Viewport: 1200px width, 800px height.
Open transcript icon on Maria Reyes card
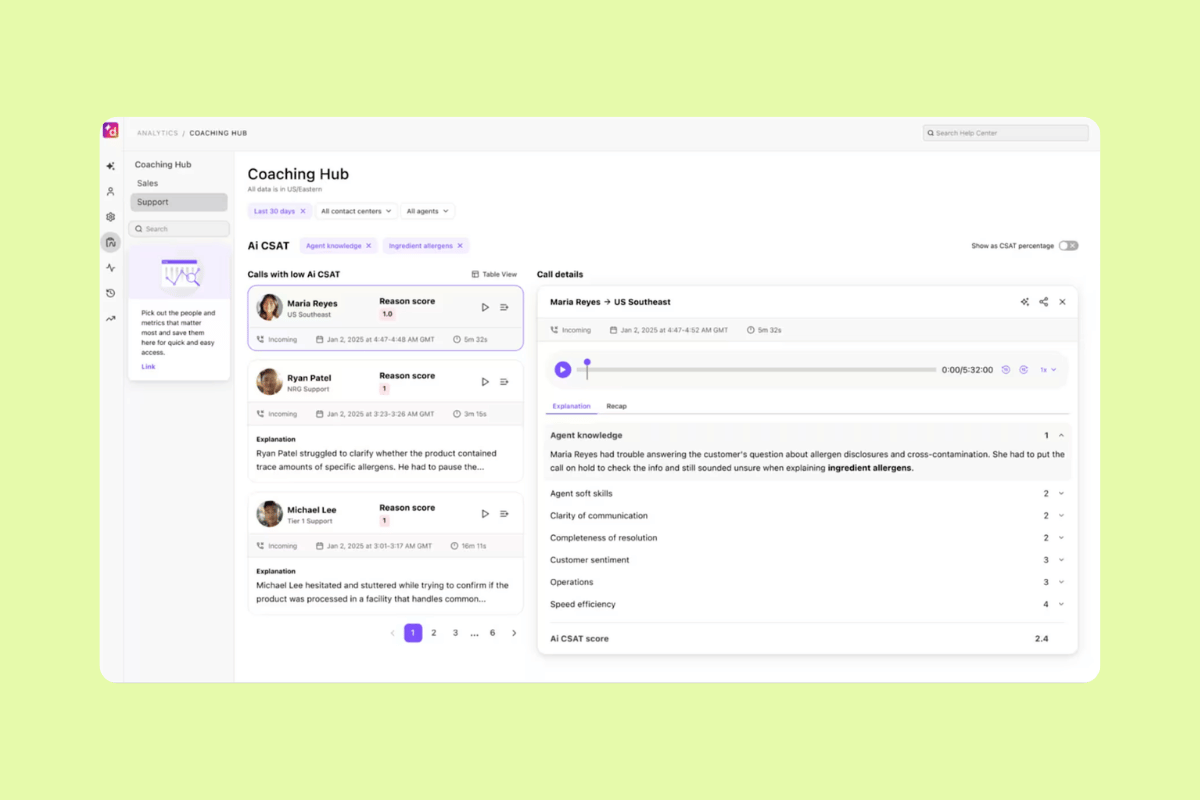coord(504,307)
